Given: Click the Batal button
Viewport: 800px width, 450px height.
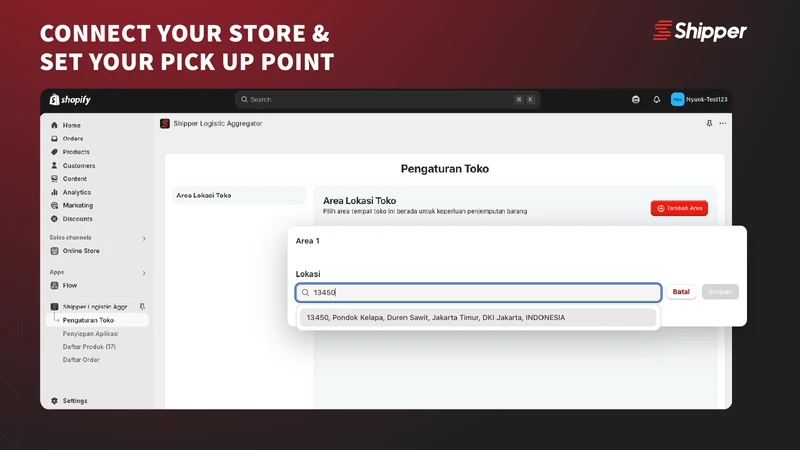Looking at the screenshot, I should pyautogui.click(x=681, y=292).
